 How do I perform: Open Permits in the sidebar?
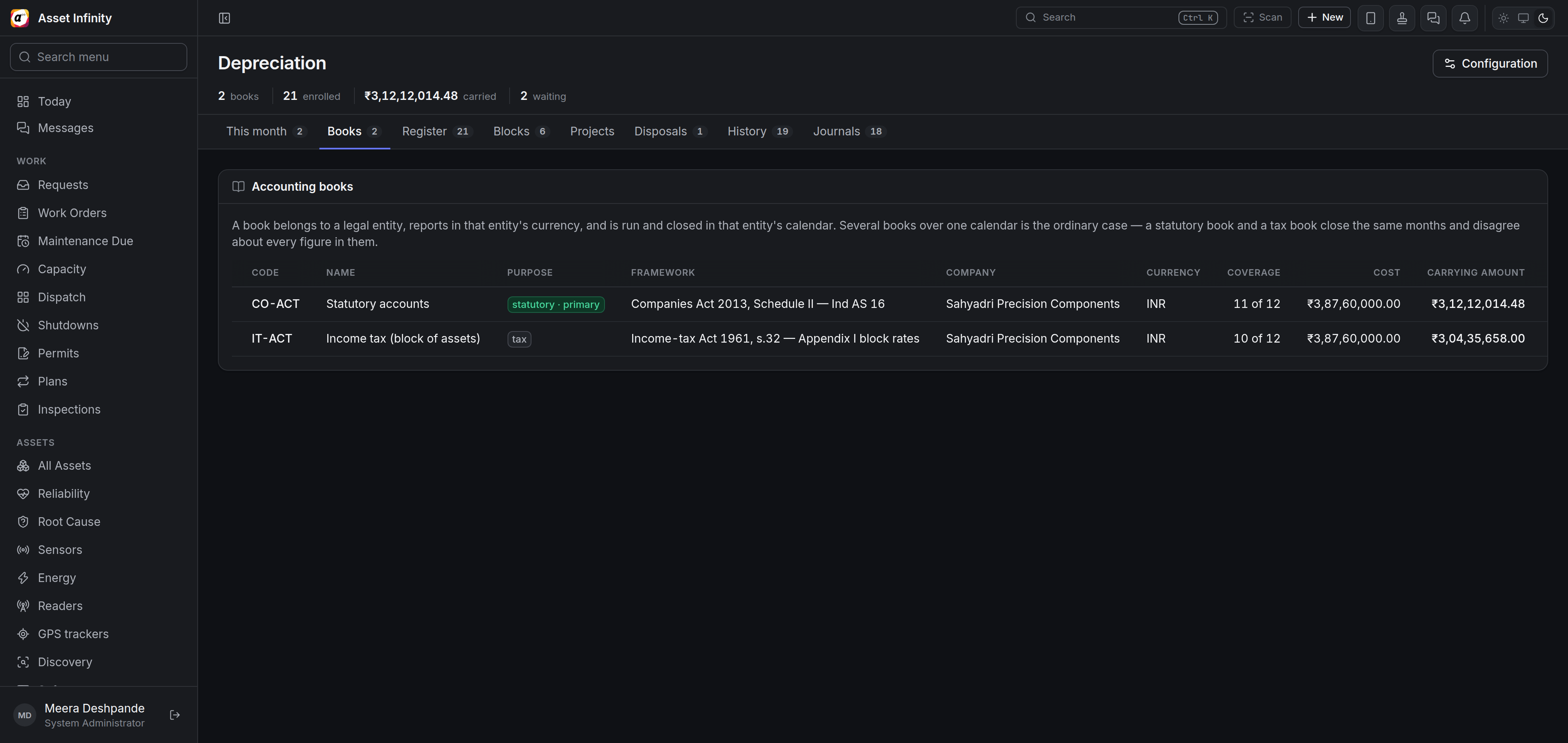pos(99,353)
